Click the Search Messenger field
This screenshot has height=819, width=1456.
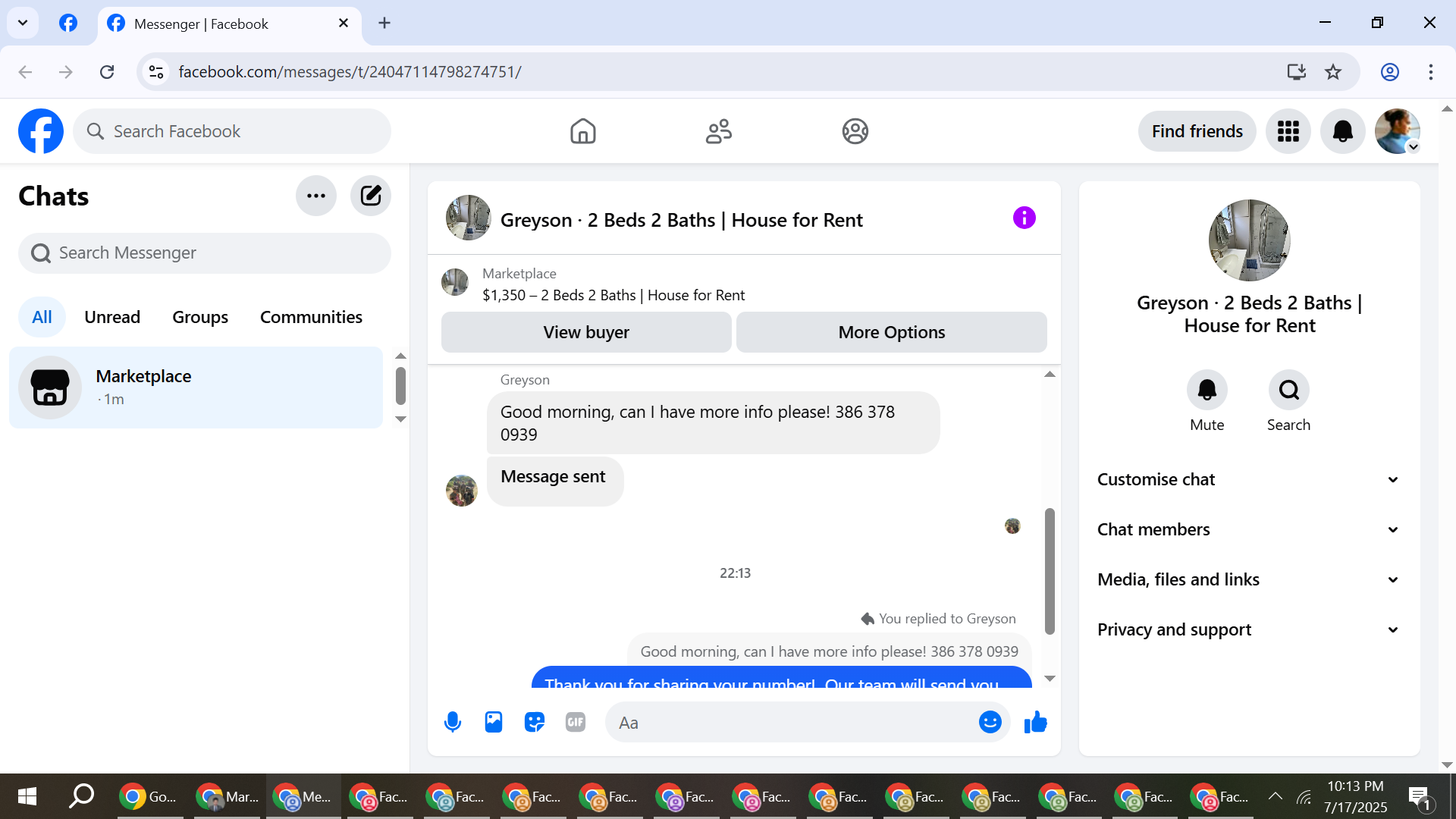tap(205, 253)
